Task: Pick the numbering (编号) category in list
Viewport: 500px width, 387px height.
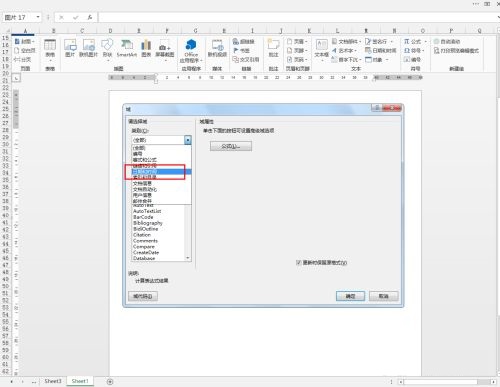Action: pos(162,154)
